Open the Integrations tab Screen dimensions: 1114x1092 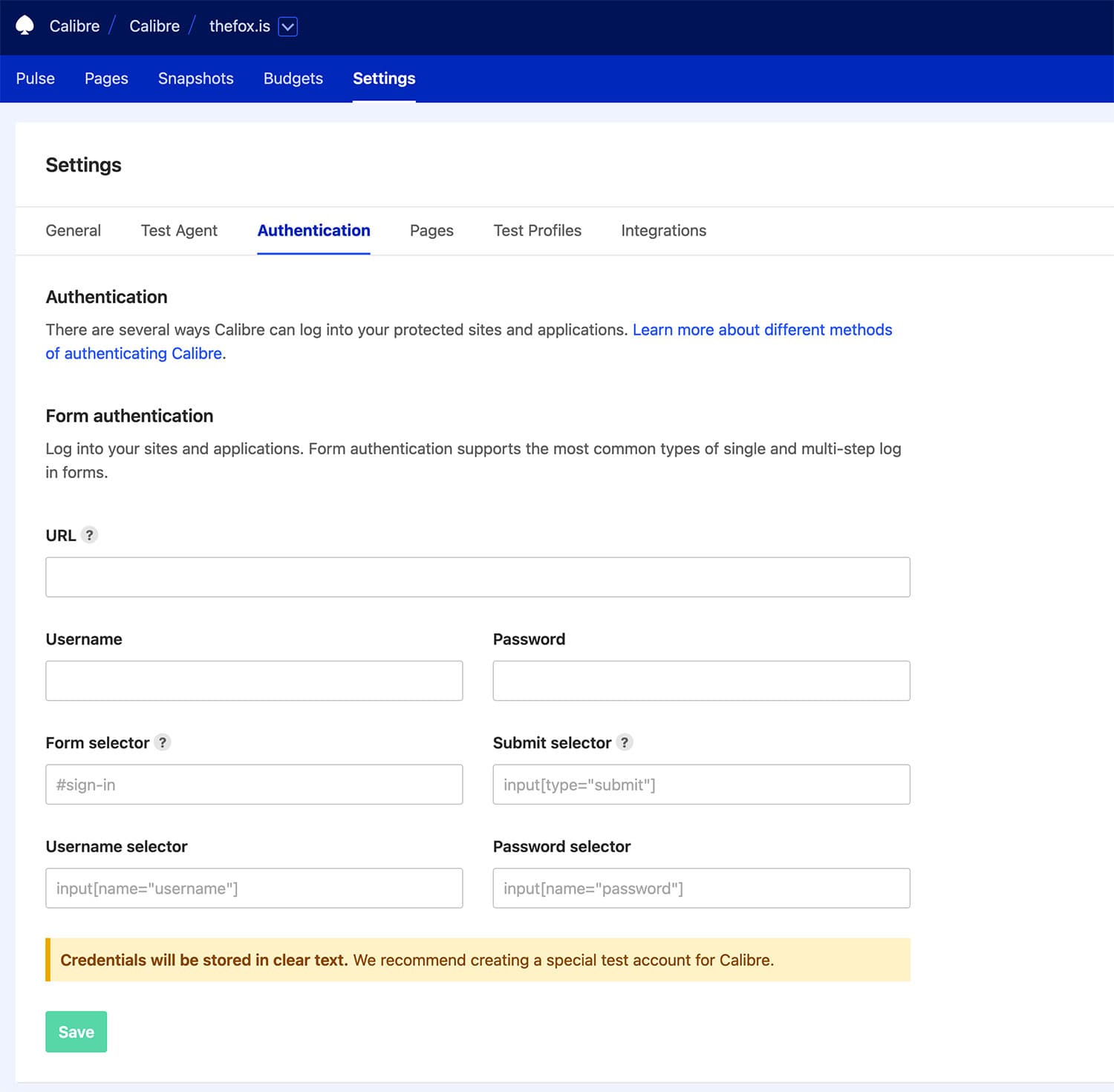pyautogui.click(x=662, y=230)
